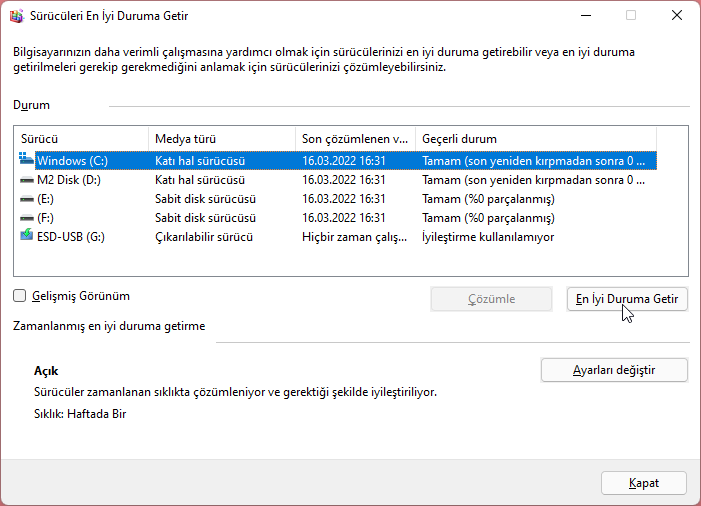701x506 pixels.
Task: Click the disabled Çözümle button
Action: click(x=491, y=299)
